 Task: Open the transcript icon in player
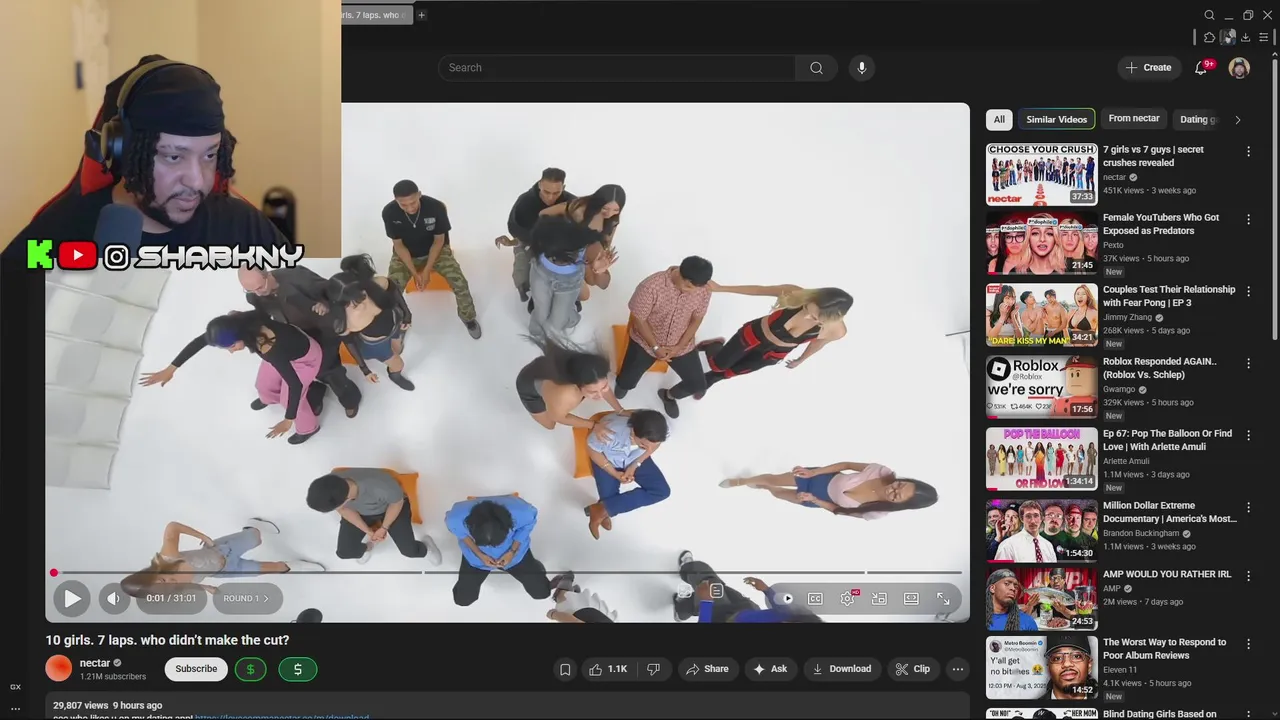coord(716,591)
